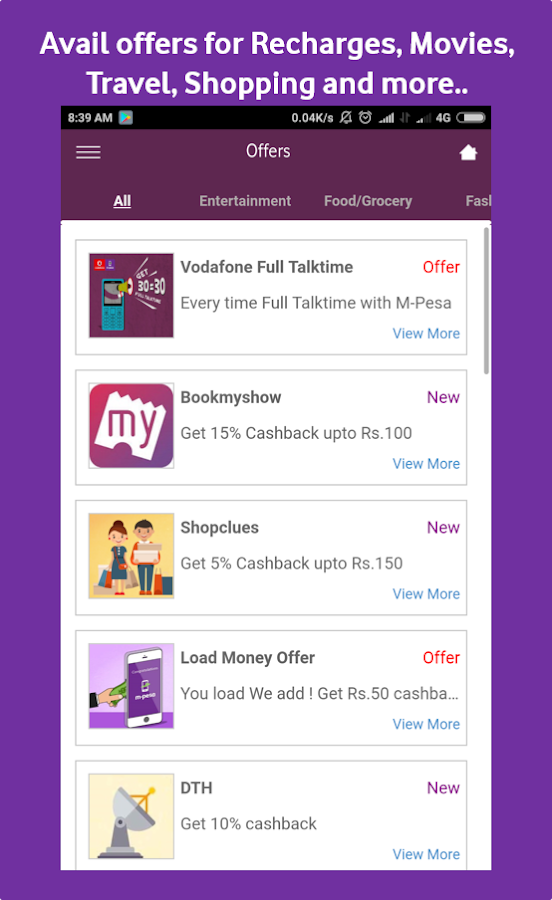Screen dimensions: 552x900
Task: Select the All tab
Action: pos(122,201)
